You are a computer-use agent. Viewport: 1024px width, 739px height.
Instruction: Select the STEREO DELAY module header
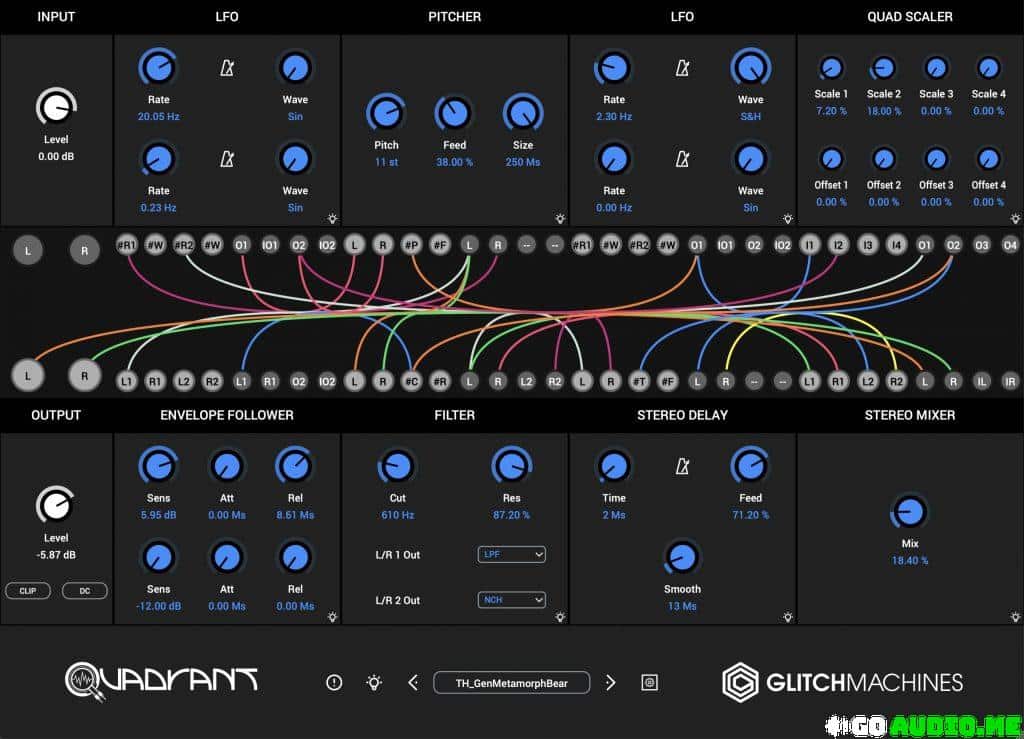tap(682, 414)
